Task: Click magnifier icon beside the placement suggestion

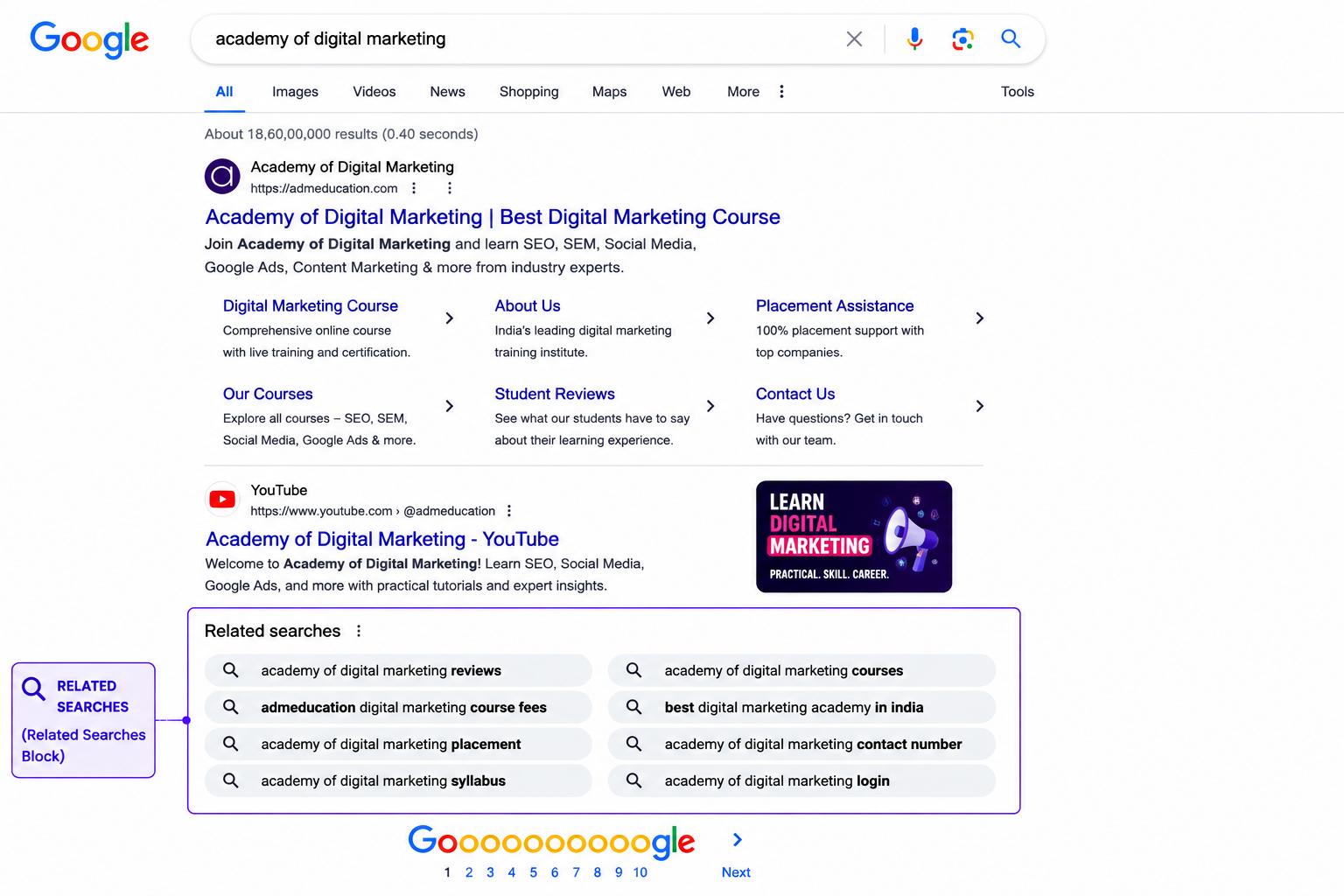Action: (231, 744)
